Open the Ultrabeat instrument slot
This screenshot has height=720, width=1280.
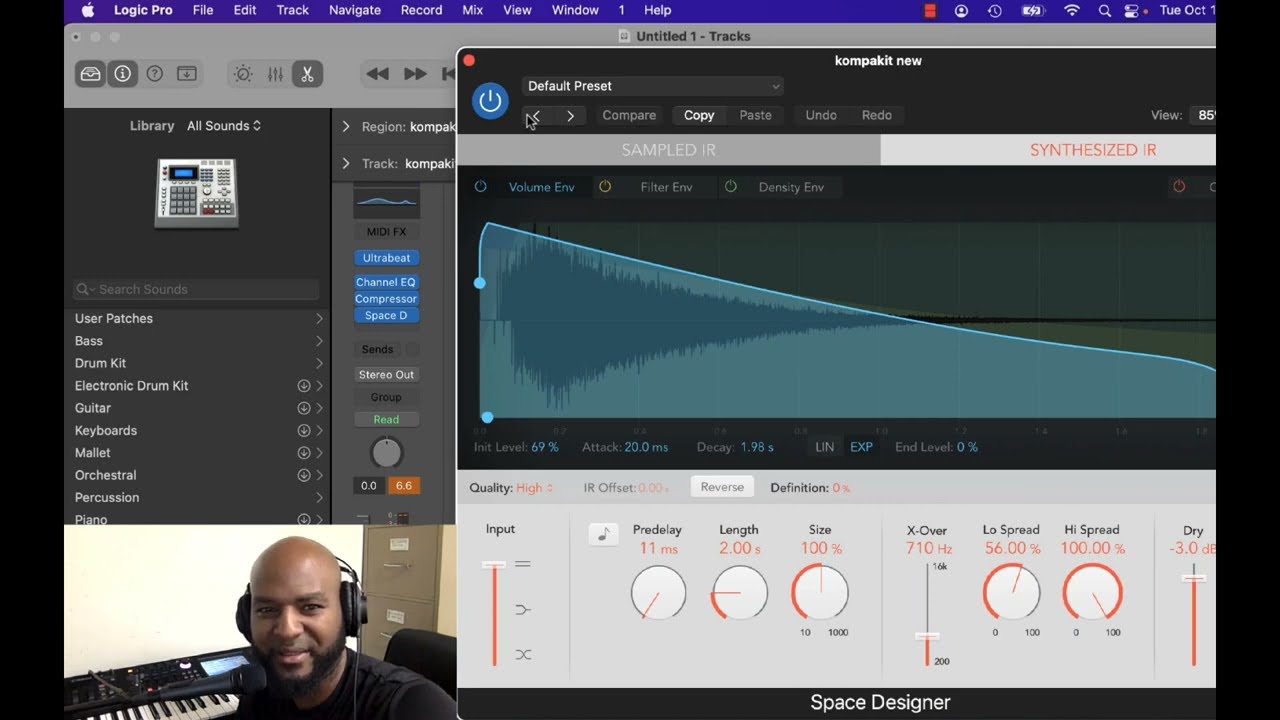(x=386, y=258)
